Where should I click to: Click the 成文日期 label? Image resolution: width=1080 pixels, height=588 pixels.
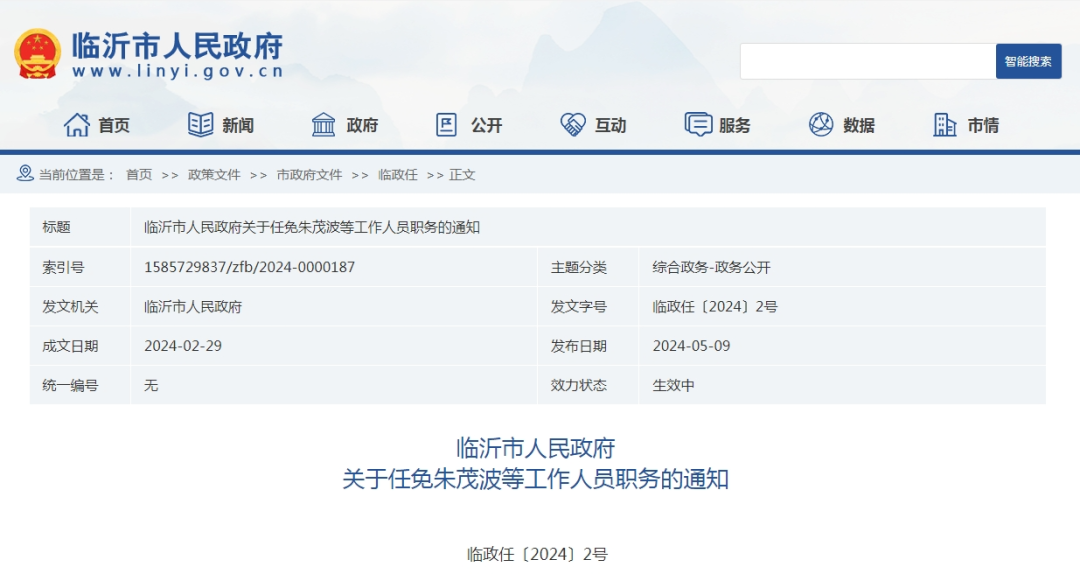coord(70,346)
